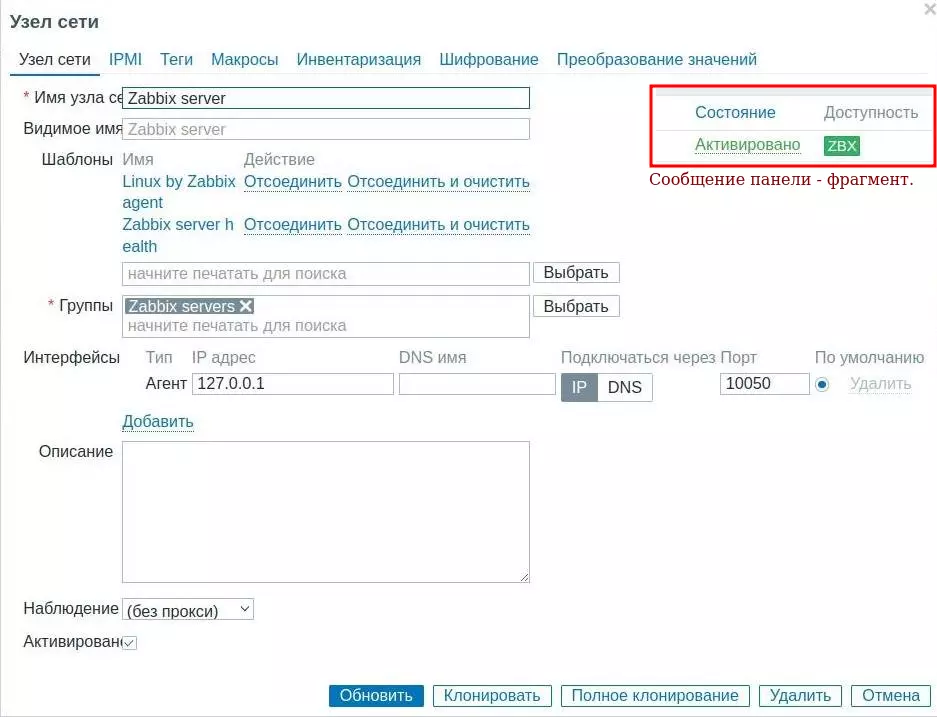Viewport: 937px width, 717px height.
Task: Select the default interface radio button
Action: (x=822, y=384)
